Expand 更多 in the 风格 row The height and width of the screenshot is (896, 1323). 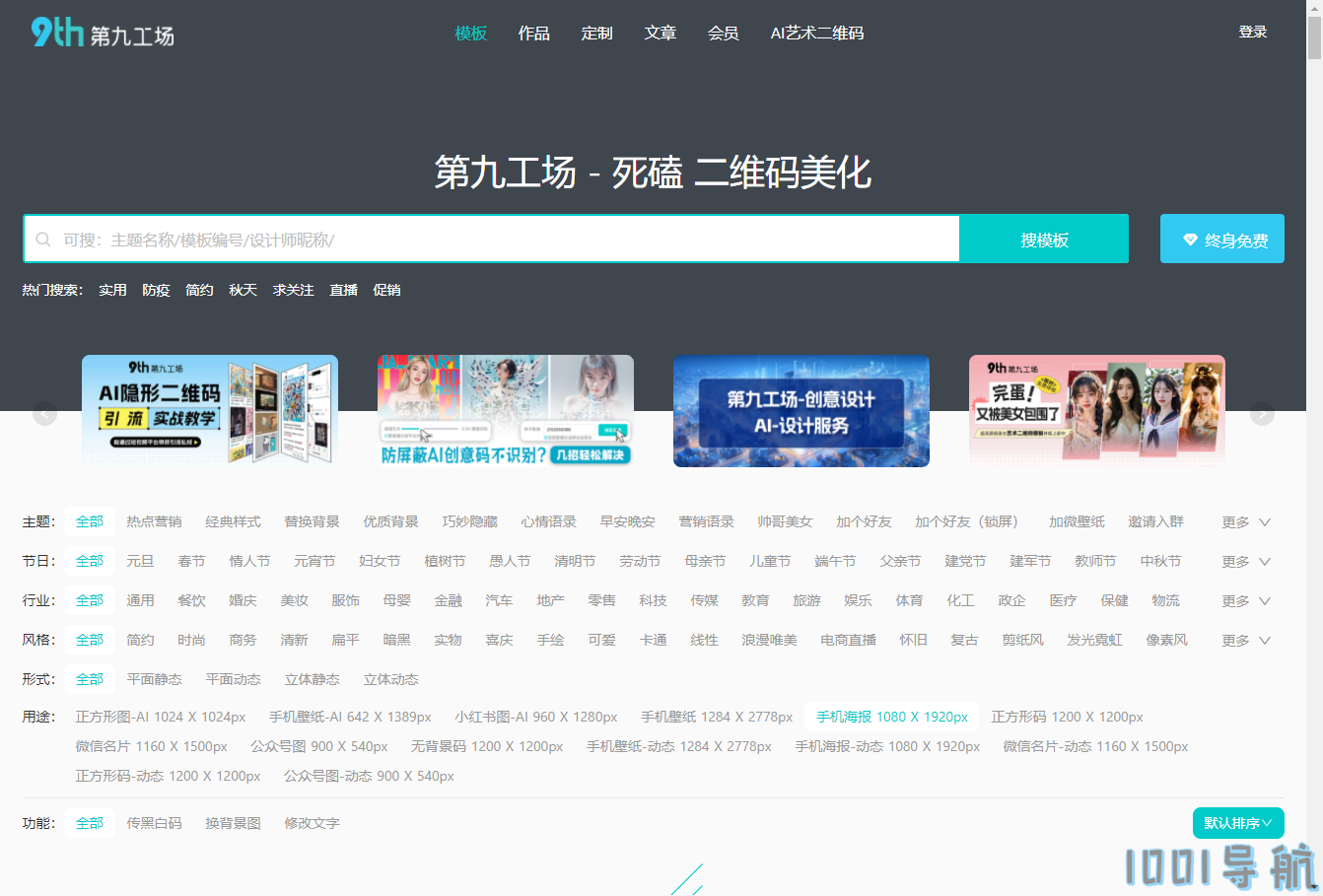coord(1245,641)
